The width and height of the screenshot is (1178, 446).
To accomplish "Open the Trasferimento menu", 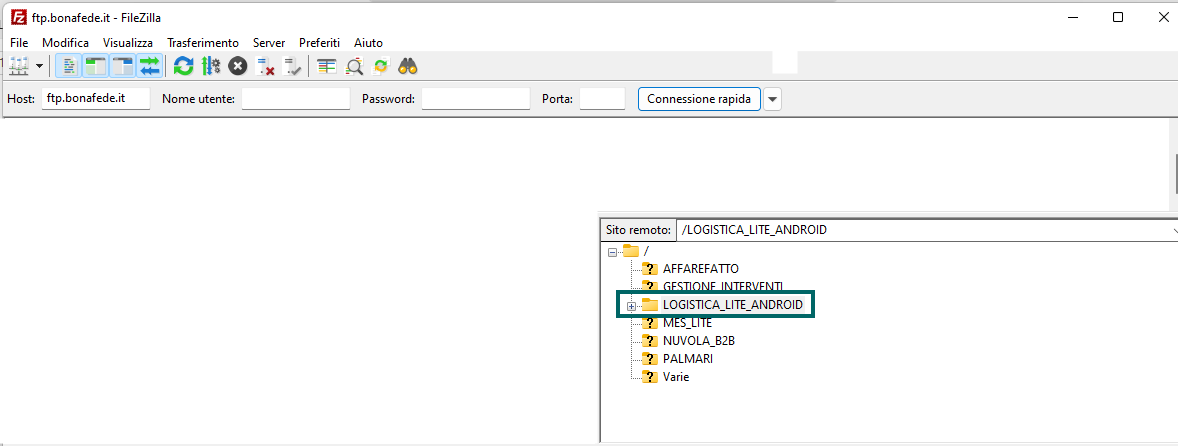I will [x=203, y=43].
